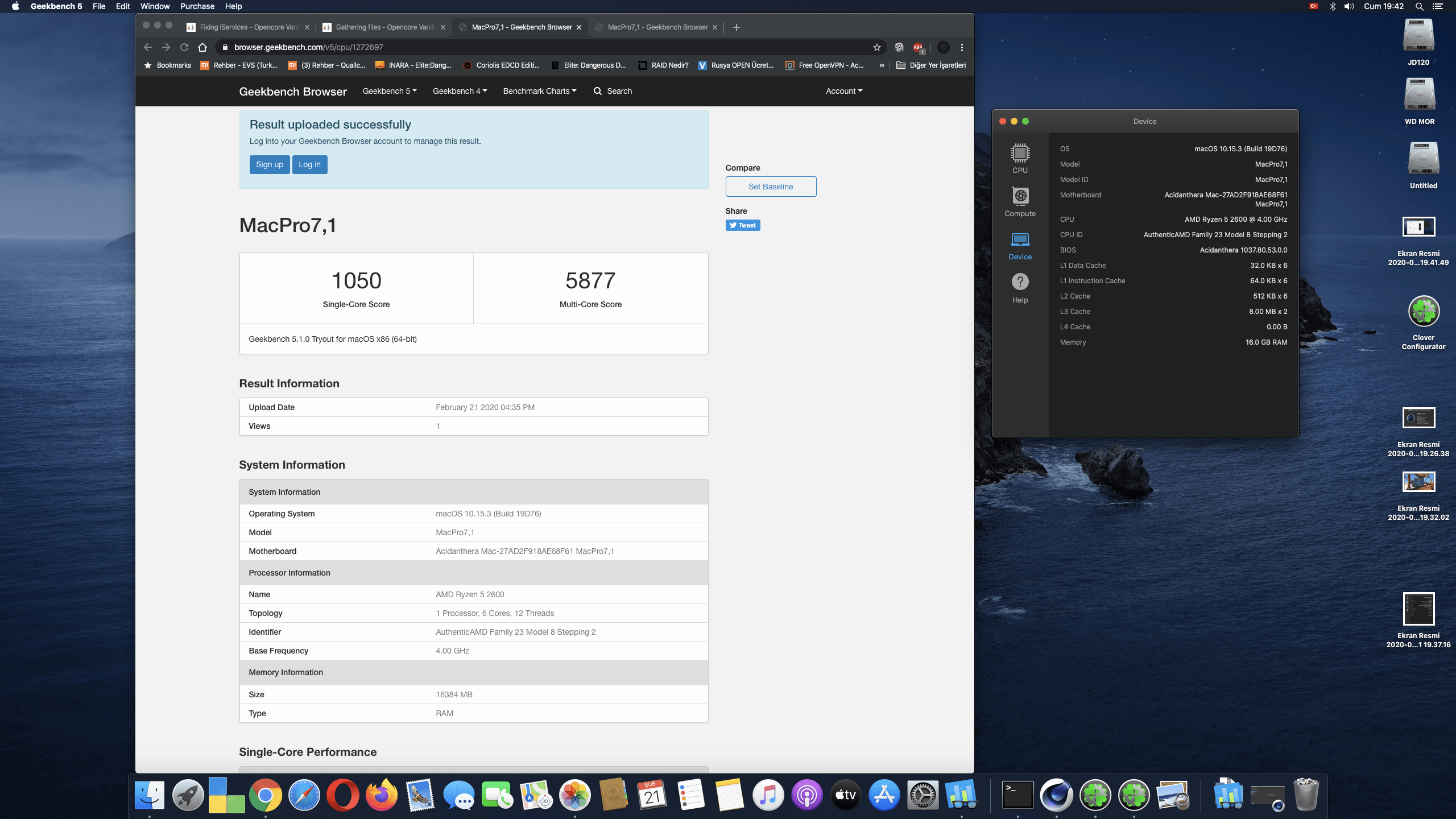The height and width of the screenshot is (819, 1456).
Task: Open Terminal from the Dock
Action: click(1017, 795)
